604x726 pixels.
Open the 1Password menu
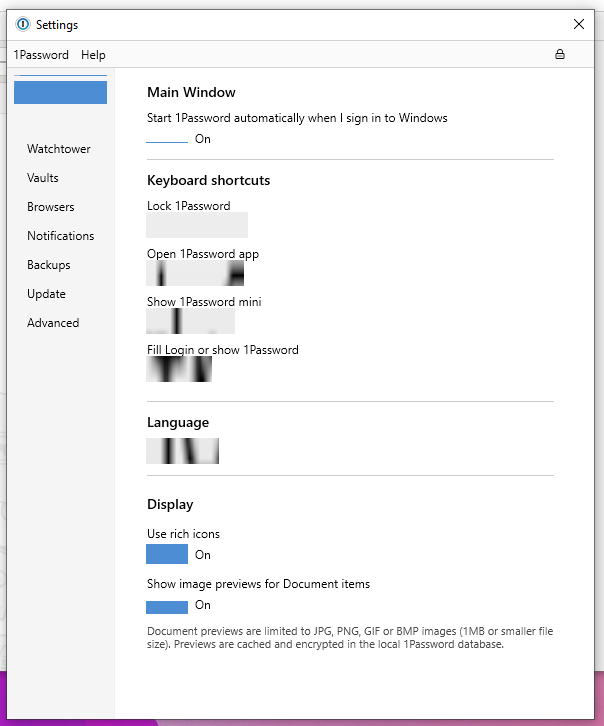tap(41, 55)
